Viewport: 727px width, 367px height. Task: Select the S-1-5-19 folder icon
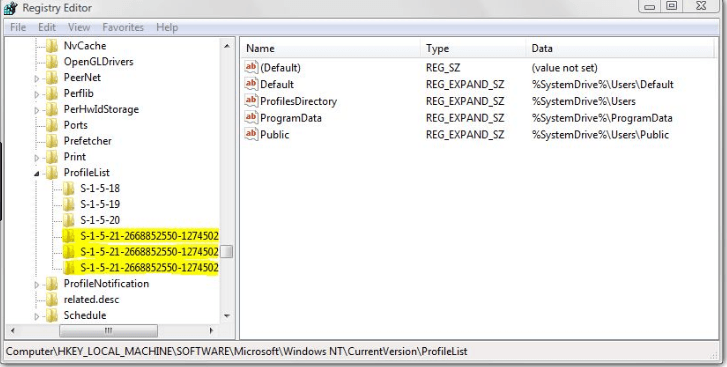(x=69, y=204)
